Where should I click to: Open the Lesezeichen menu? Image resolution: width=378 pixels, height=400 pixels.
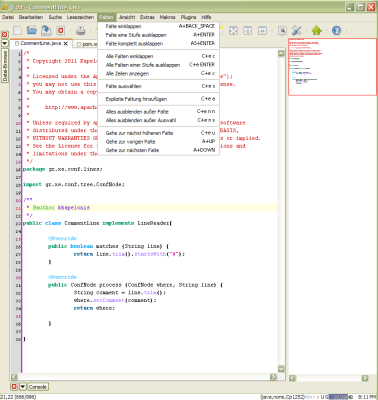click(80, 17)
